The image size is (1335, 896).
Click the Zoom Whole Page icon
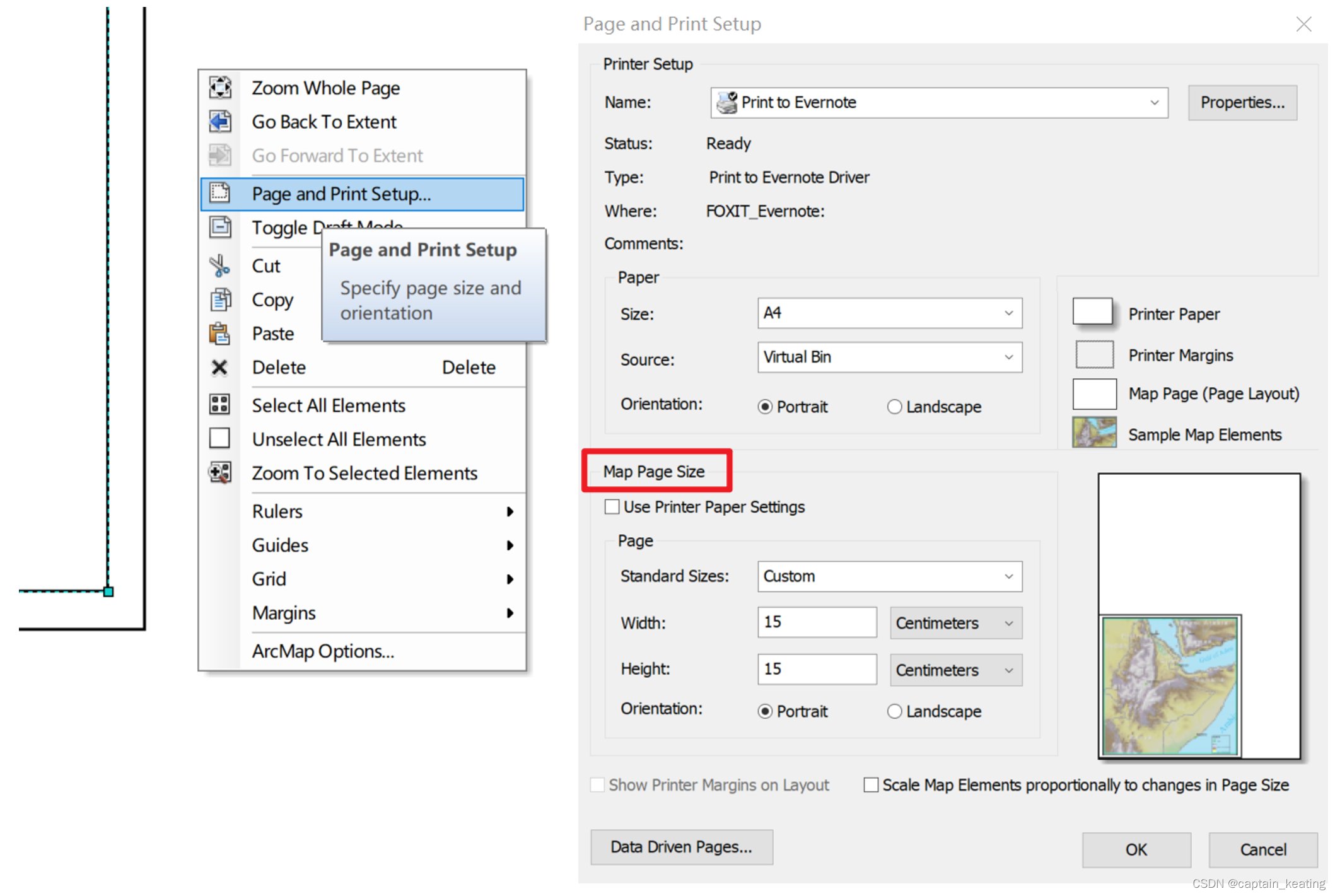click(x=220, y=88)
